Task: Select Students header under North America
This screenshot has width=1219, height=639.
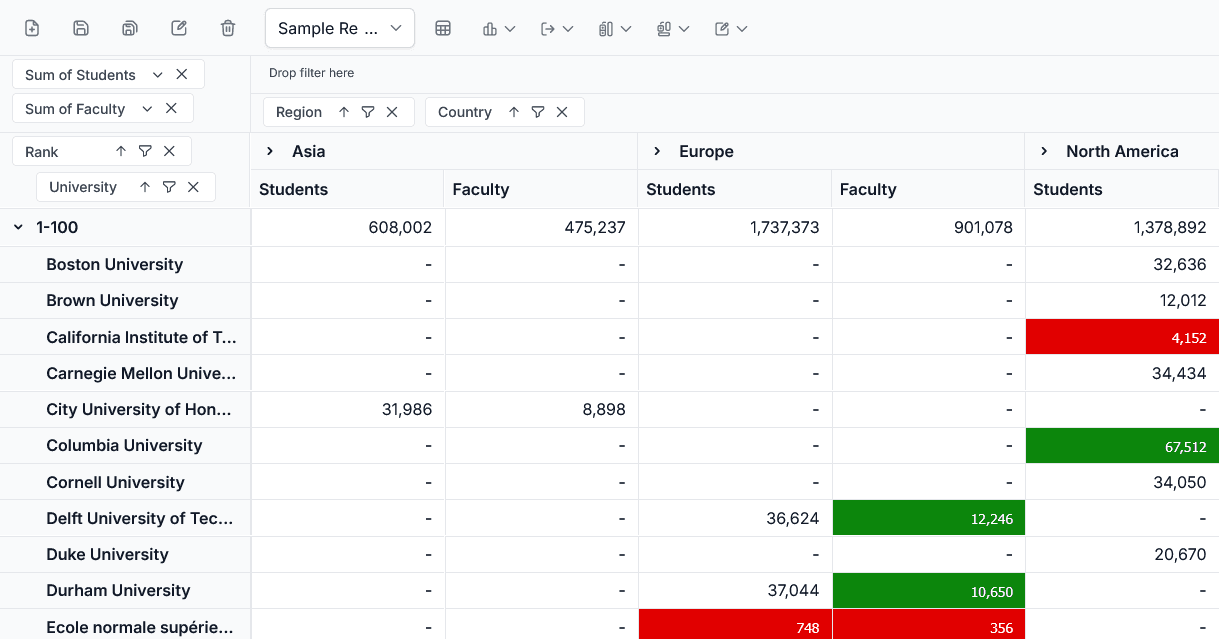Action: click(1122, 189)
